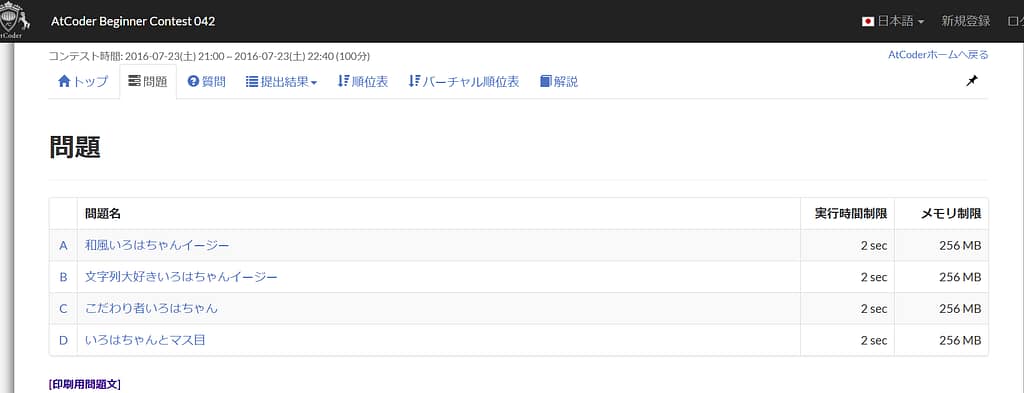The image size is (1024, 393).
Task: Click 2 sec in row C
Action: pyautogui.click(x=874, y=308)
